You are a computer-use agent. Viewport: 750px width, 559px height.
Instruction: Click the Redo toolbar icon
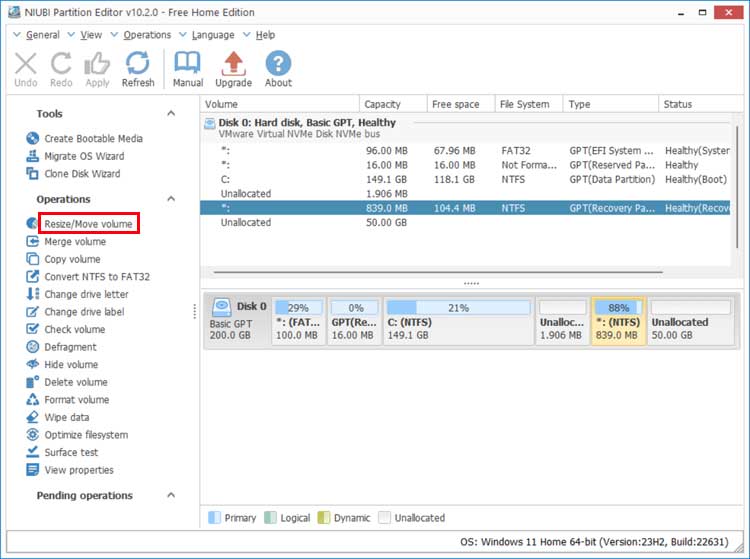tap(61, 64)
